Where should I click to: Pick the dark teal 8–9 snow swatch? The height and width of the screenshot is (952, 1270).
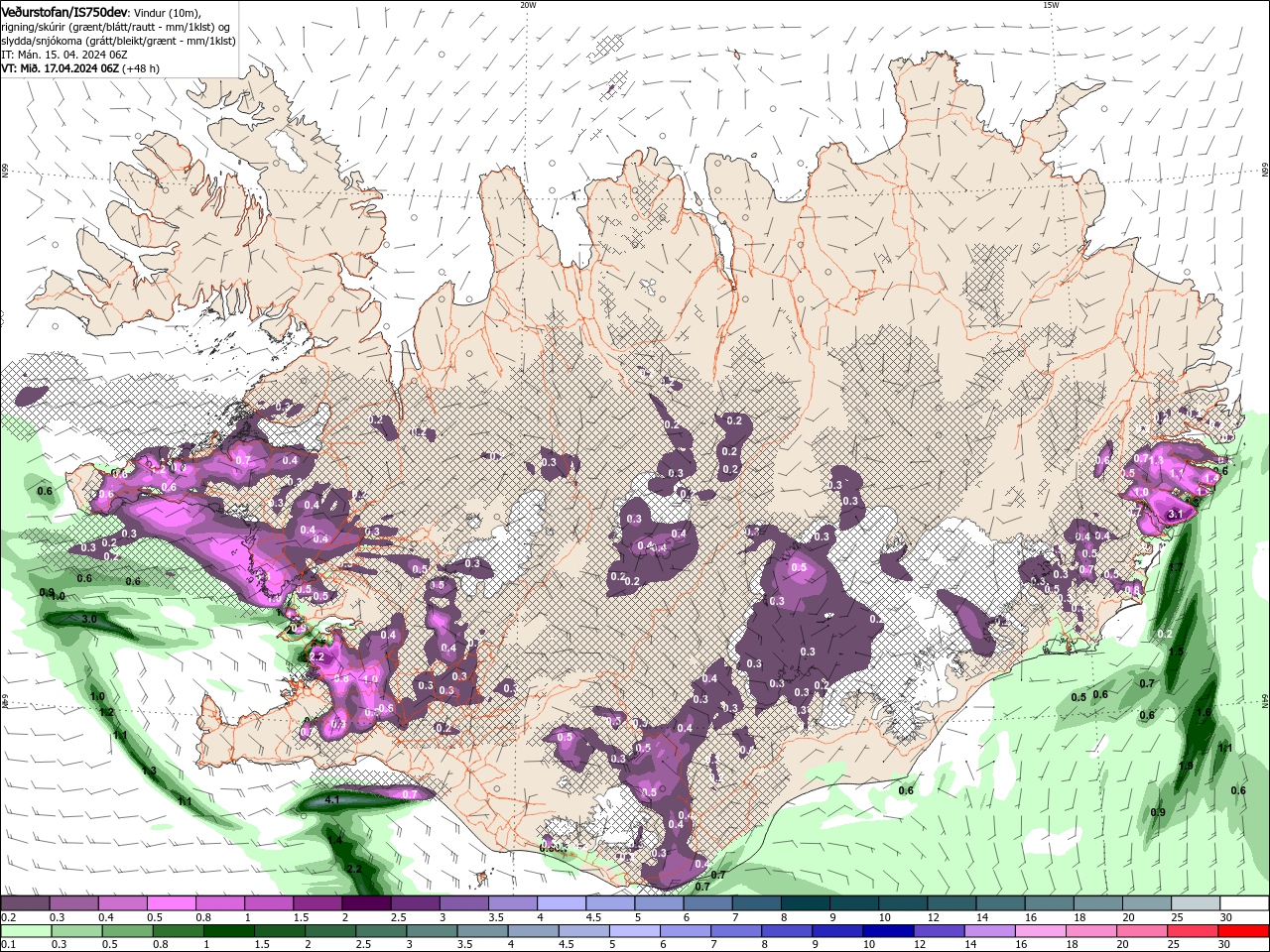click(806, 903)
